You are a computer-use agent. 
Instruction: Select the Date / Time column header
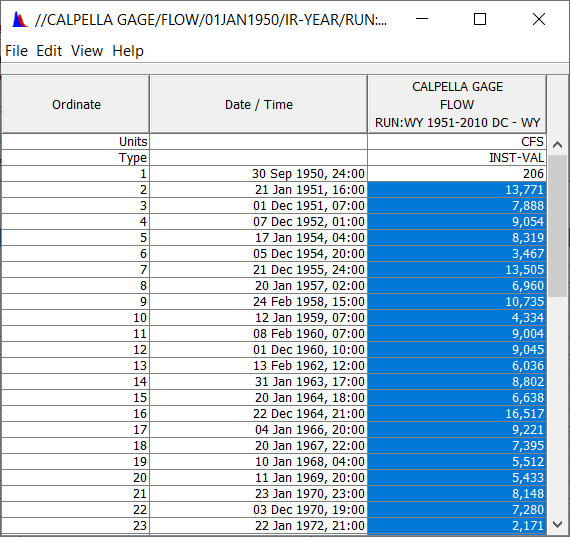(x=258, y=105)
